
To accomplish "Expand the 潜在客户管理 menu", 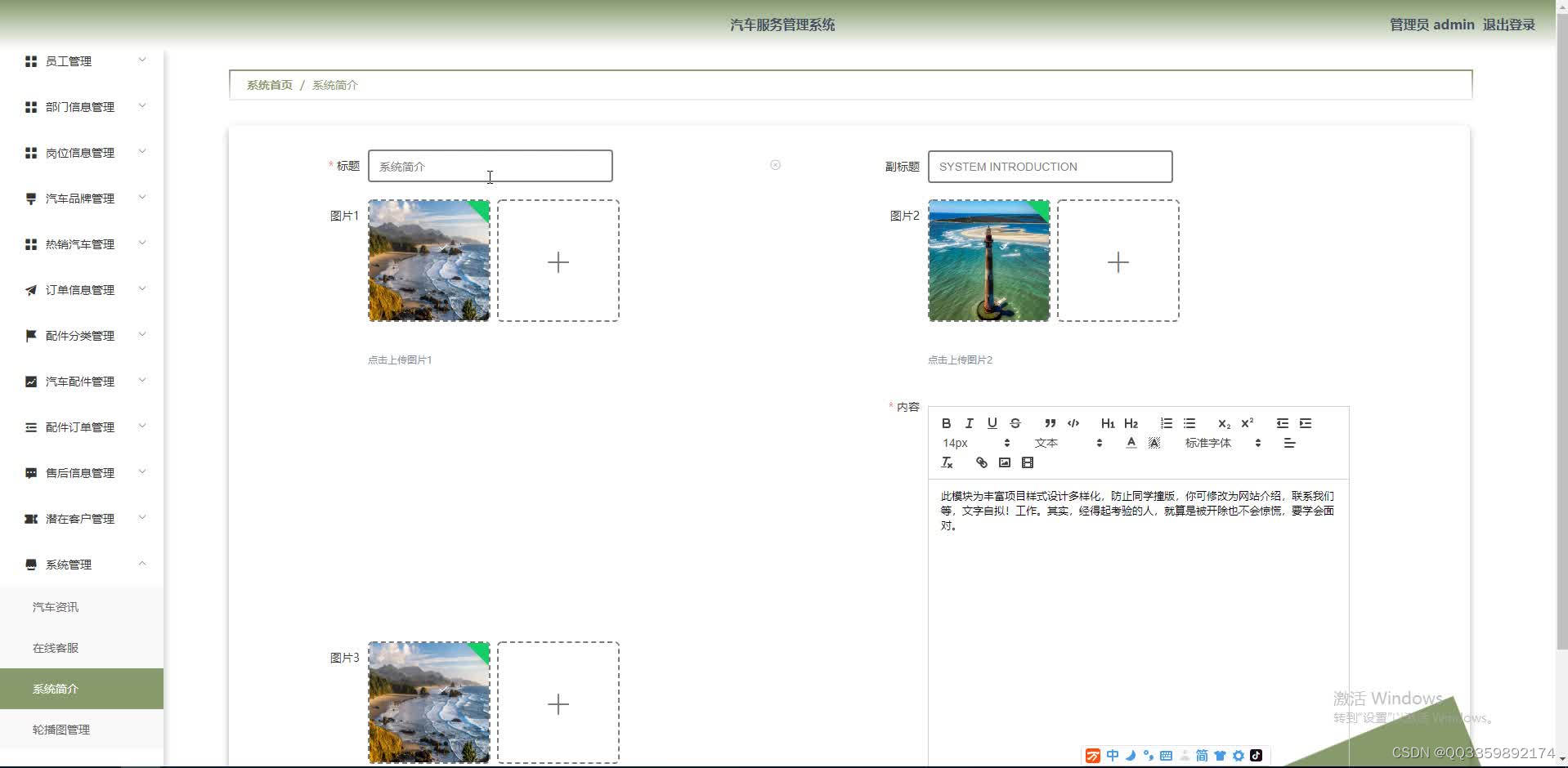I will (82, 519).
